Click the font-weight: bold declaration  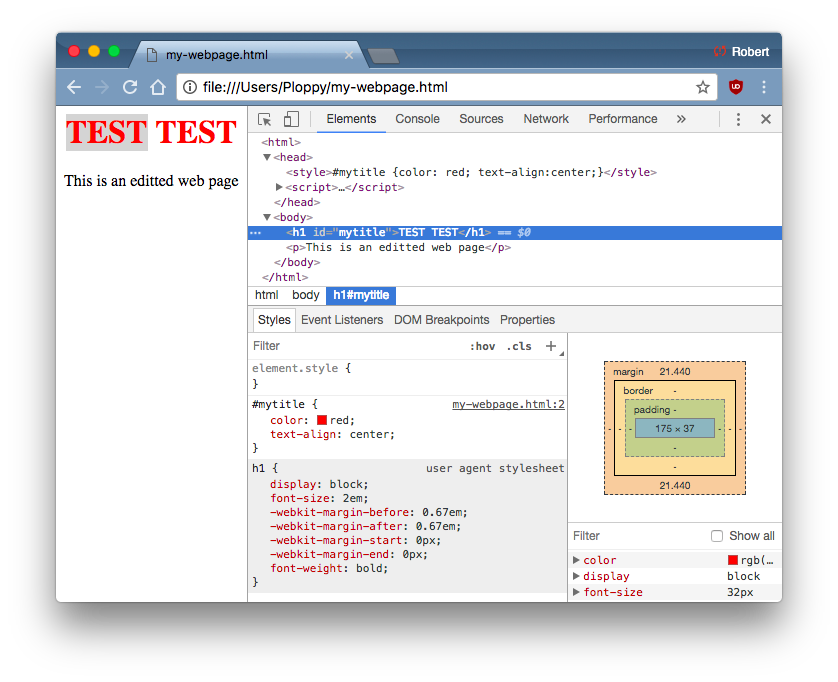[x=329, y=568]
